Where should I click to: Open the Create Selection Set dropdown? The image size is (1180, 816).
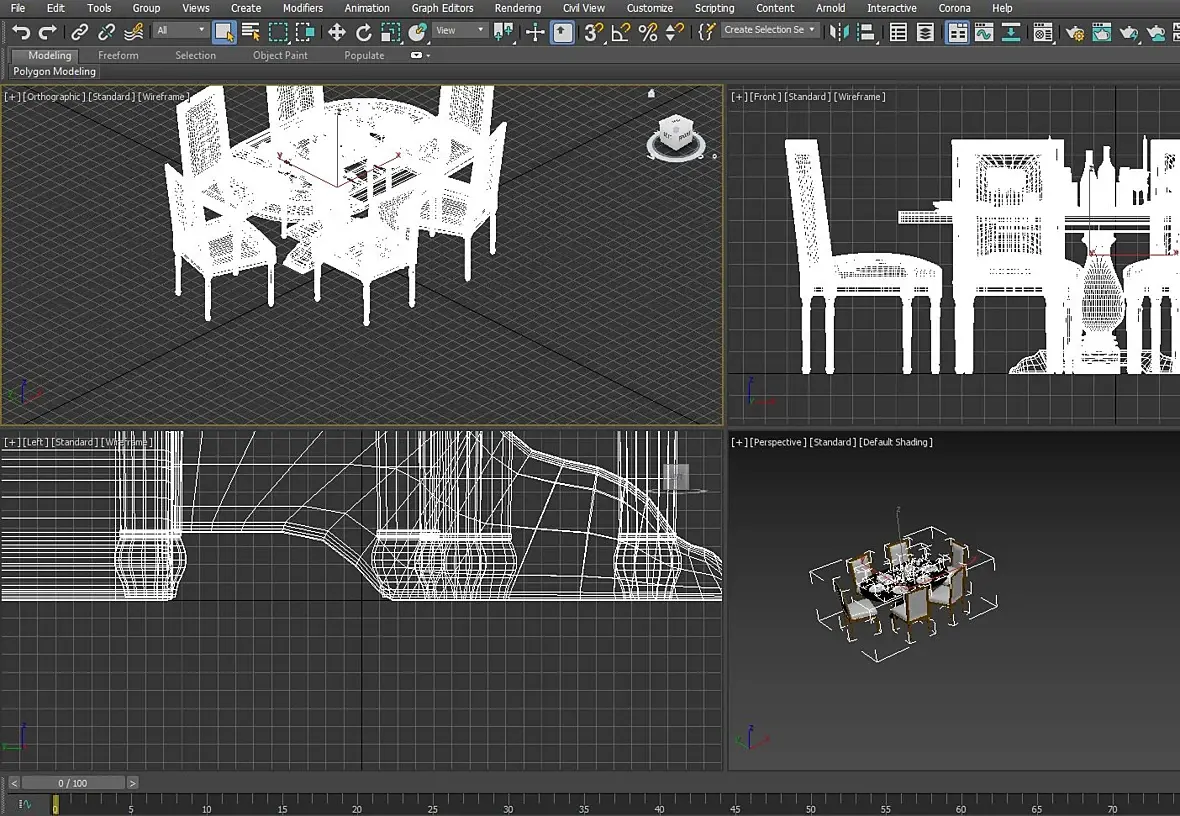[x=769, y=31]
